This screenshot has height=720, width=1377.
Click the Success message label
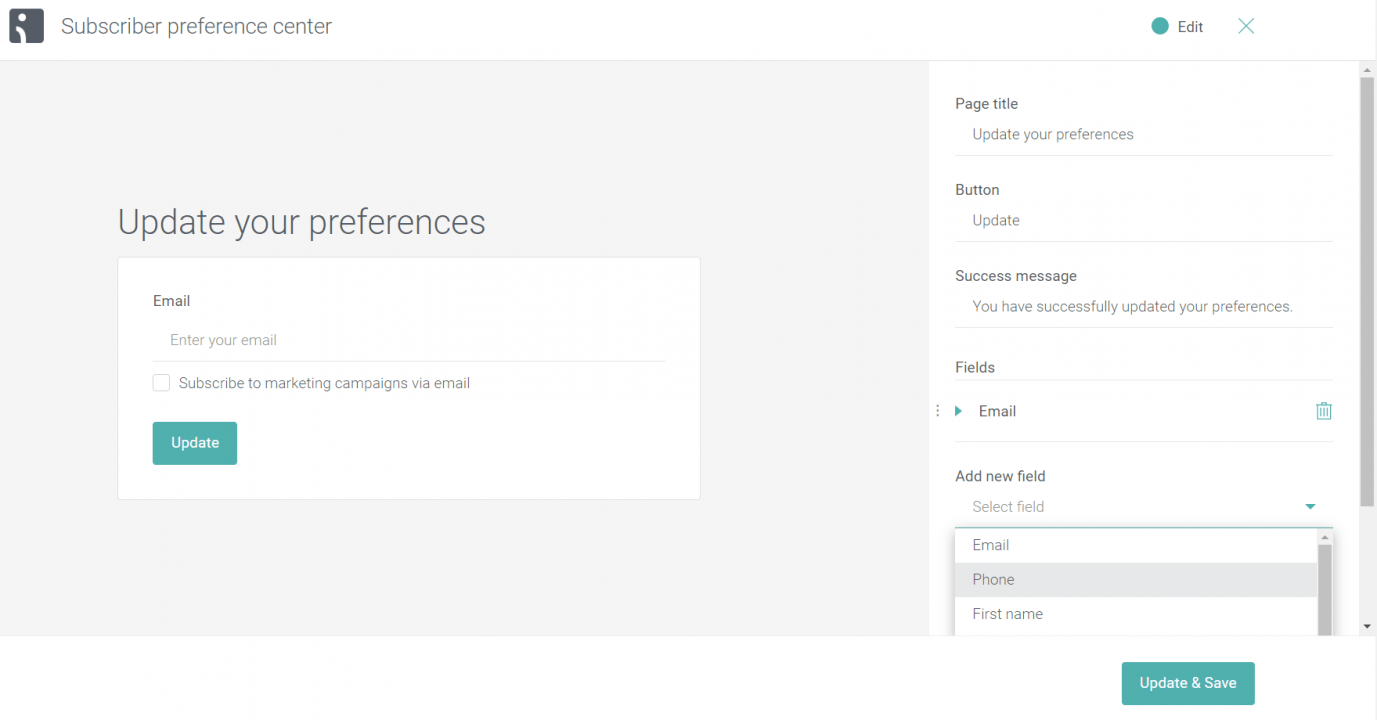point(1016,276)
